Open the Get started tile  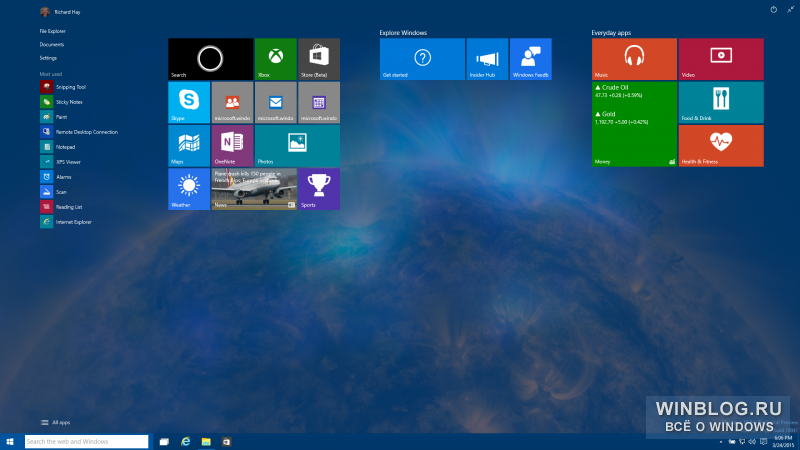[x=422, y=59]
